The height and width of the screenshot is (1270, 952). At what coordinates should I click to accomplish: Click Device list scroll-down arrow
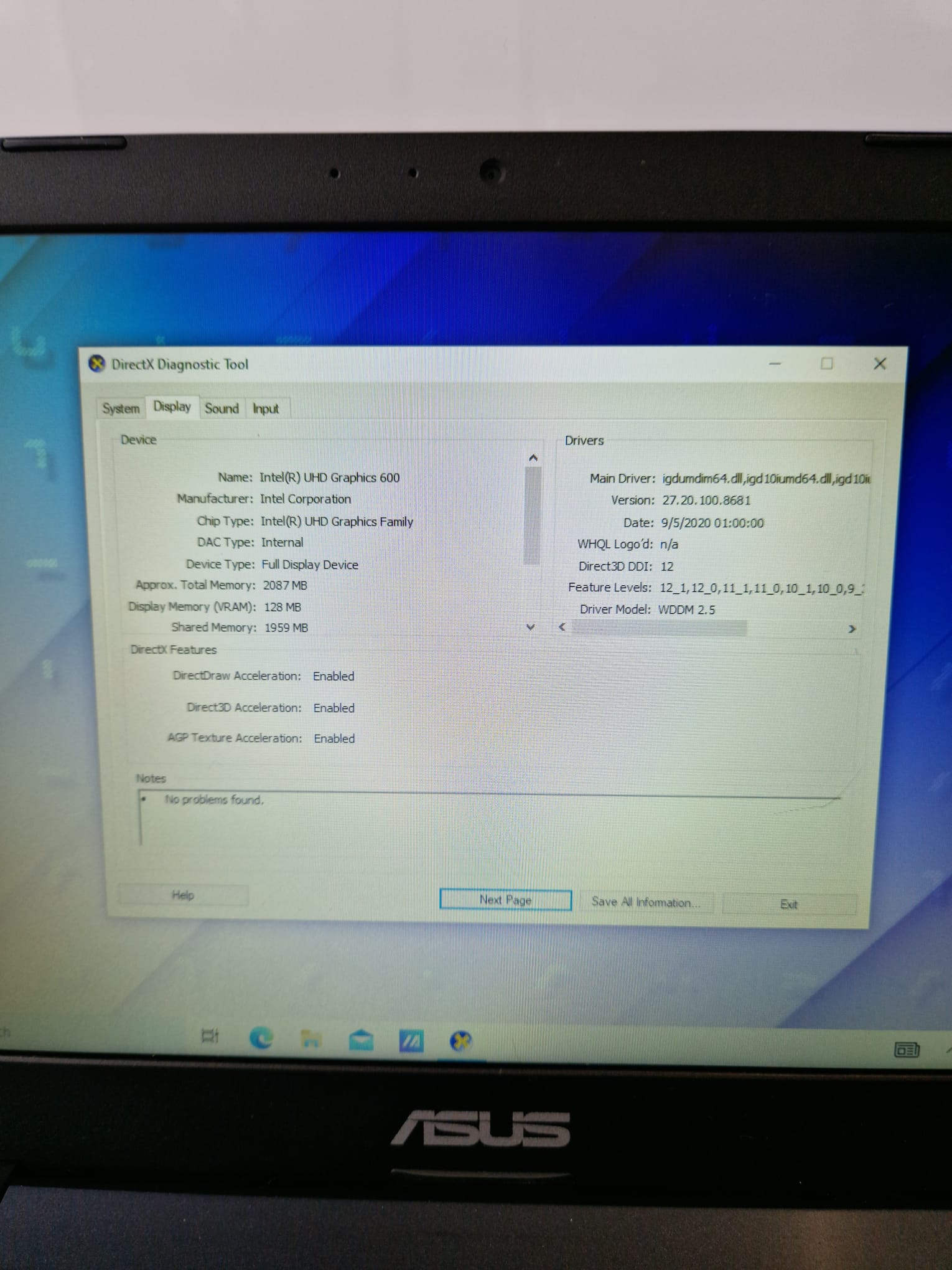coord(531,627)
